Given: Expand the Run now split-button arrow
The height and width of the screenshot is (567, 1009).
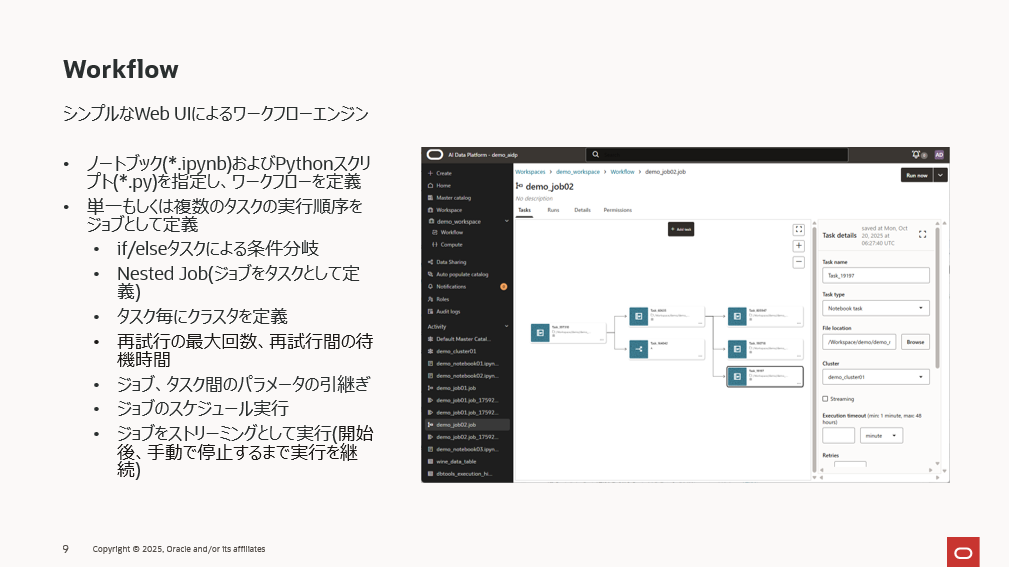Looking at the screenshot, I should (x=940, y=175).
